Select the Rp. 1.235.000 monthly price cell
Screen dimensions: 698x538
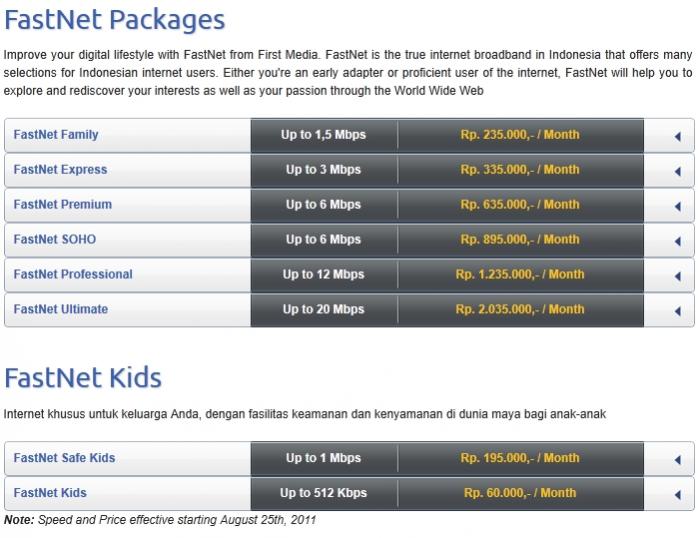pyautogui.click(x=520, y=275)
